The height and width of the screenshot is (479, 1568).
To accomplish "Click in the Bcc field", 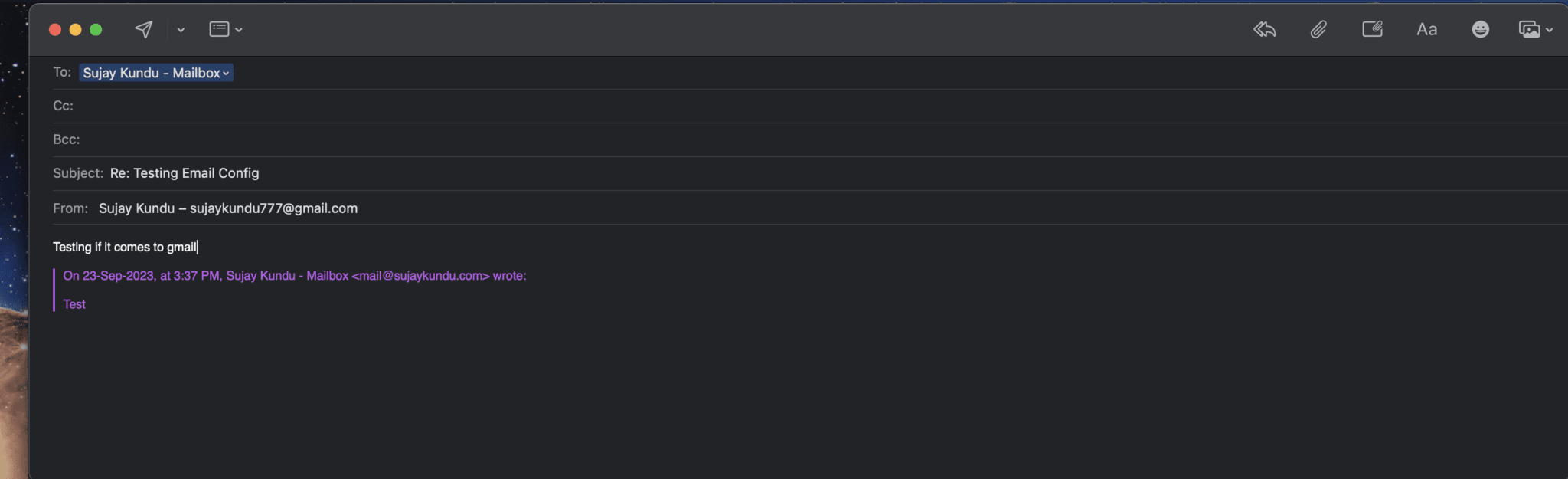I will click(459, 139).
